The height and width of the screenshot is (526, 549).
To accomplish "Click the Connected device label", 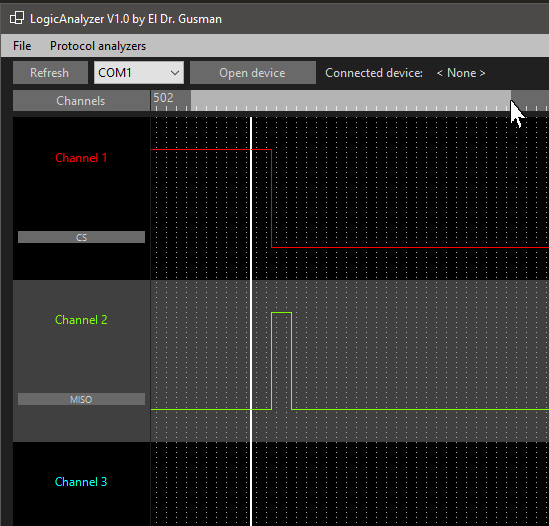I will pos(374,73).
